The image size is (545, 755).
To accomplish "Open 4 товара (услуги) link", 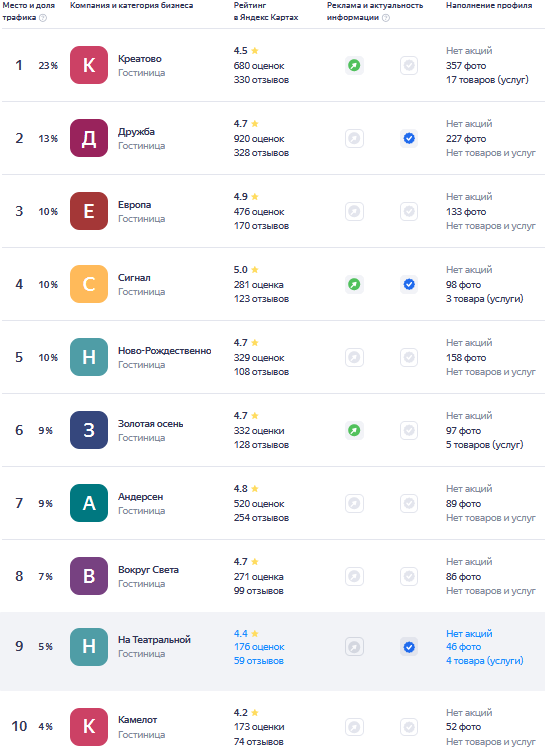I will point(484,661).
